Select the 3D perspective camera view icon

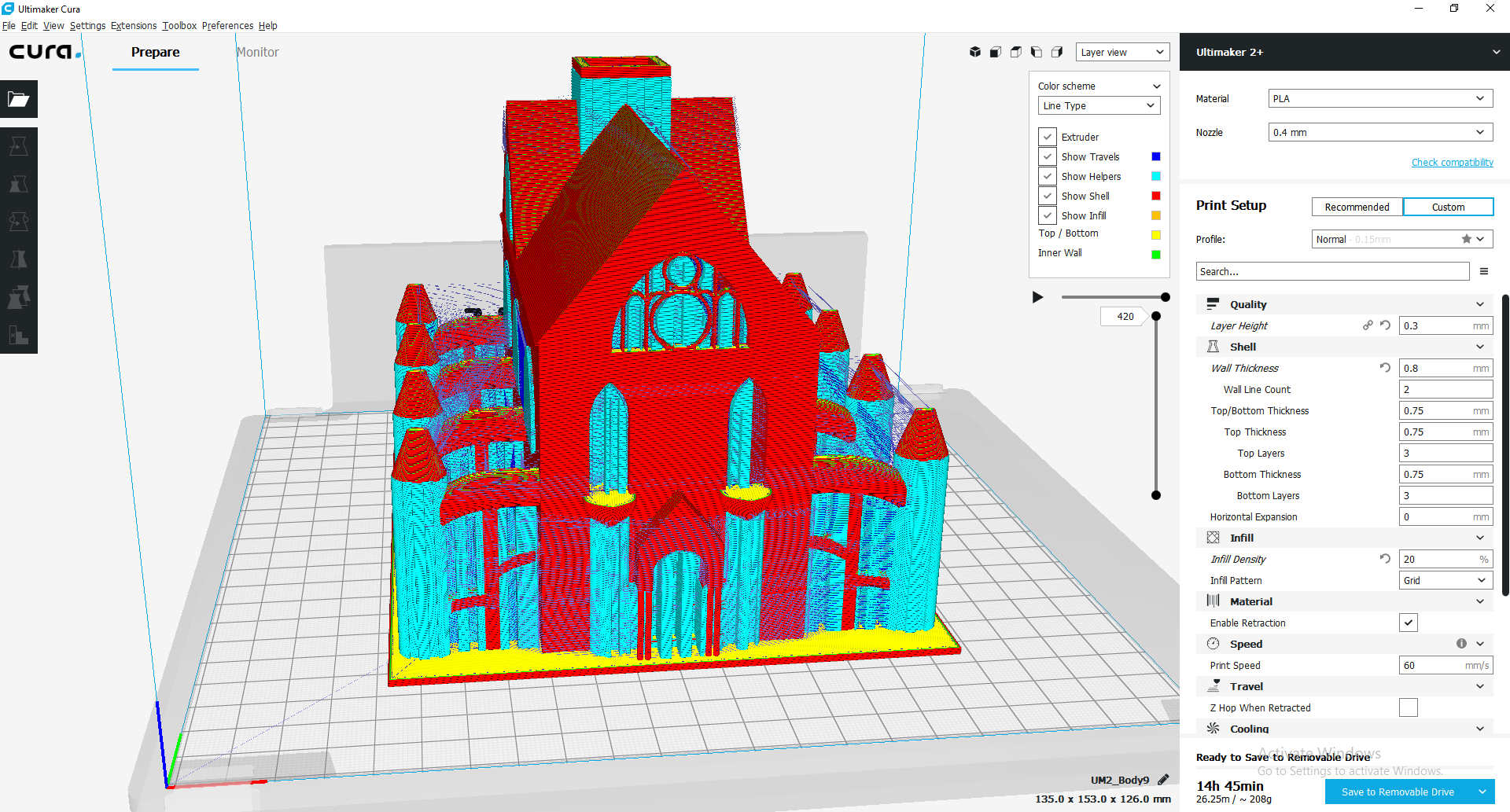point(975,52)
